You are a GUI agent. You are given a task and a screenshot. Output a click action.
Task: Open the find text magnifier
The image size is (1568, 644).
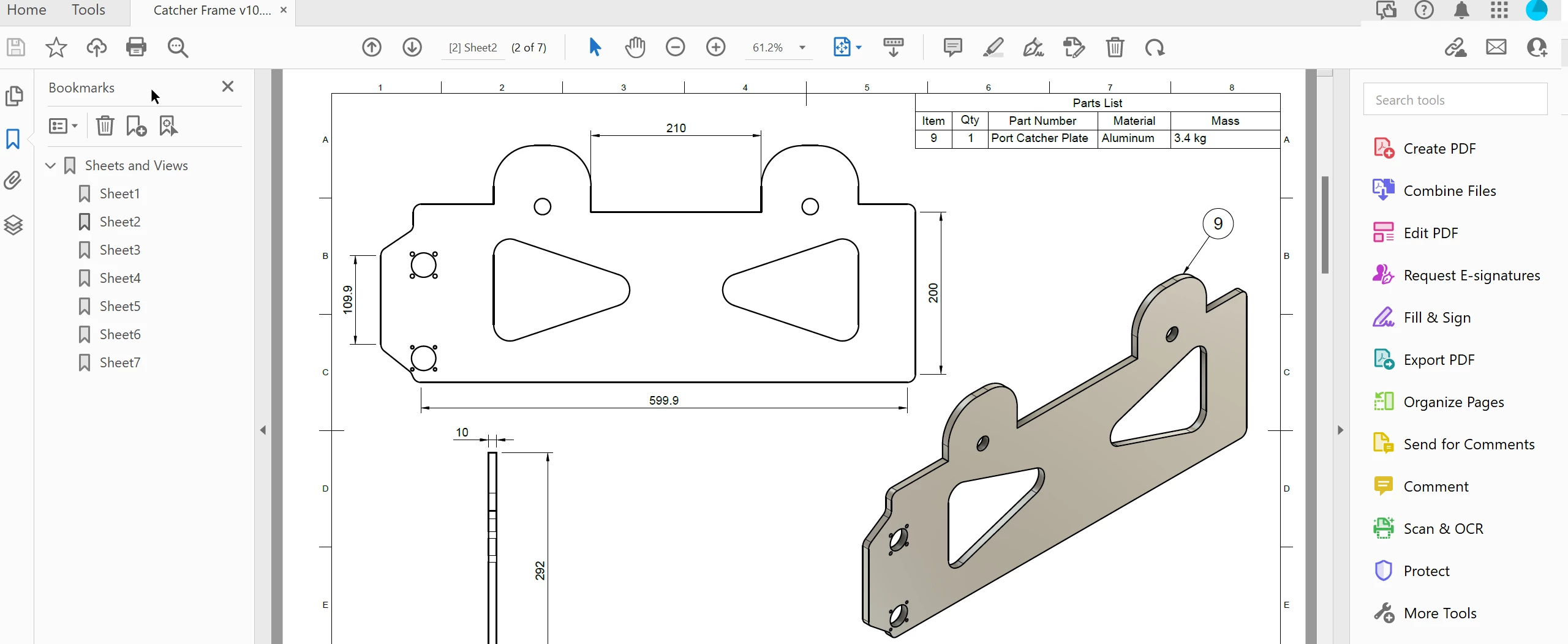pyautogui.click(x=178, y=47)
